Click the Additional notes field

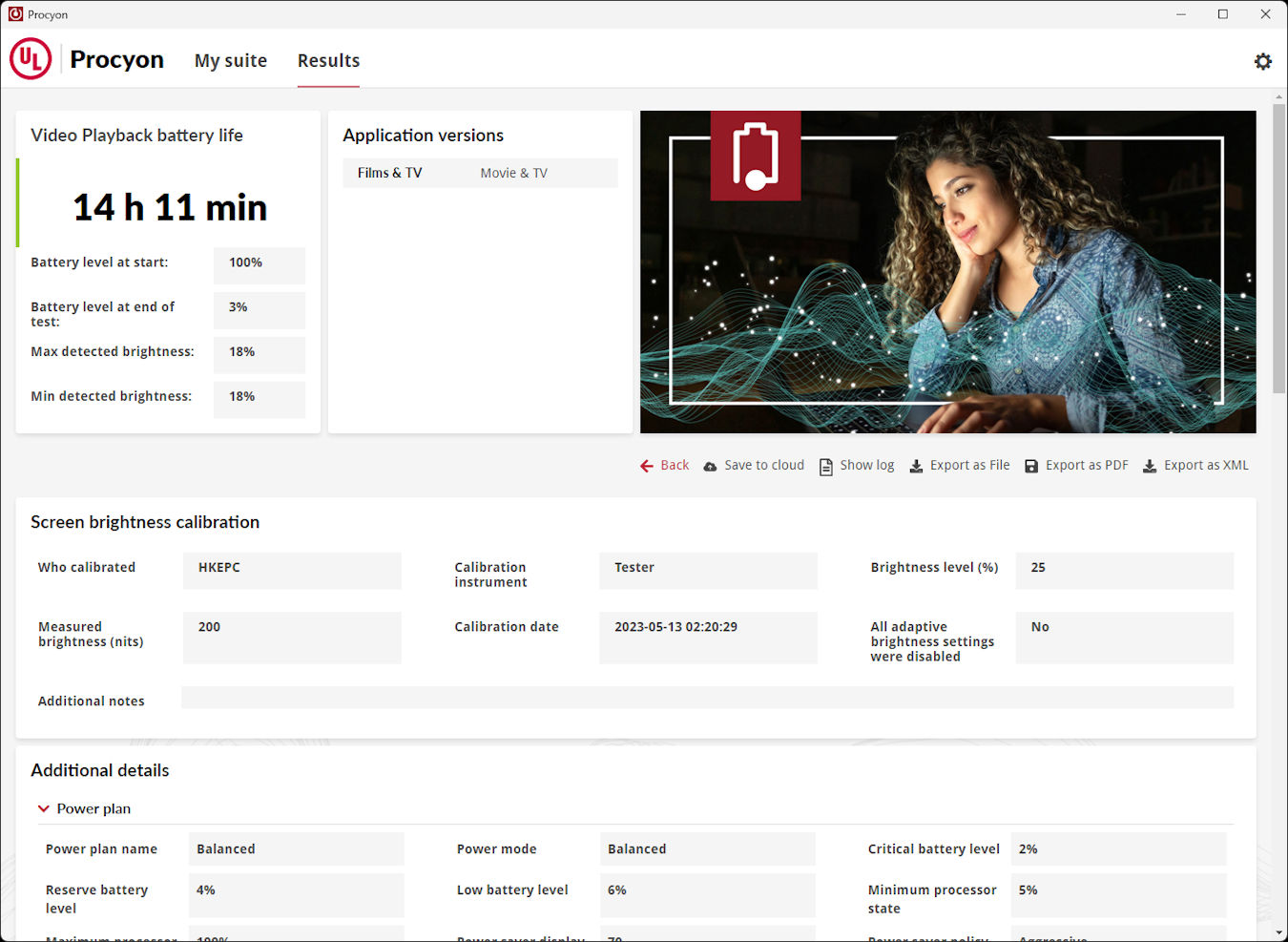tap(707, 698)
